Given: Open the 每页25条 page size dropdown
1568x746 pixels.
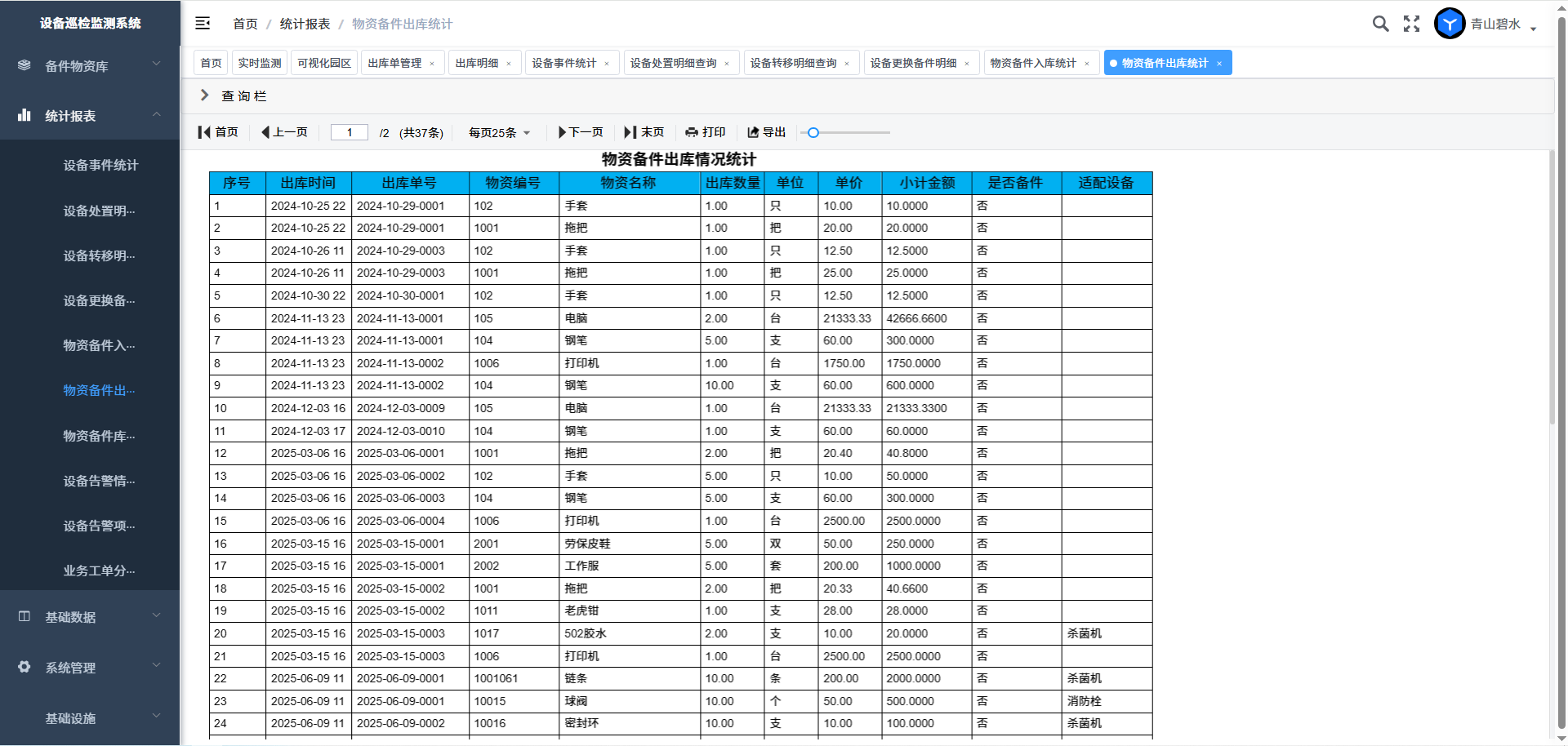Looking at the screenshot, I should [x=499, y=133].
